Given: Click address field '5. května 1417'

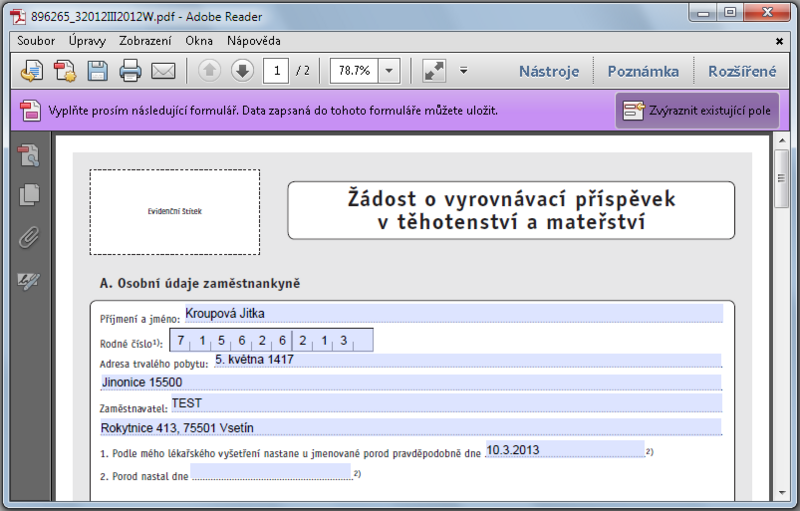Looking at the screenshot, I should [x=467, y=360].
